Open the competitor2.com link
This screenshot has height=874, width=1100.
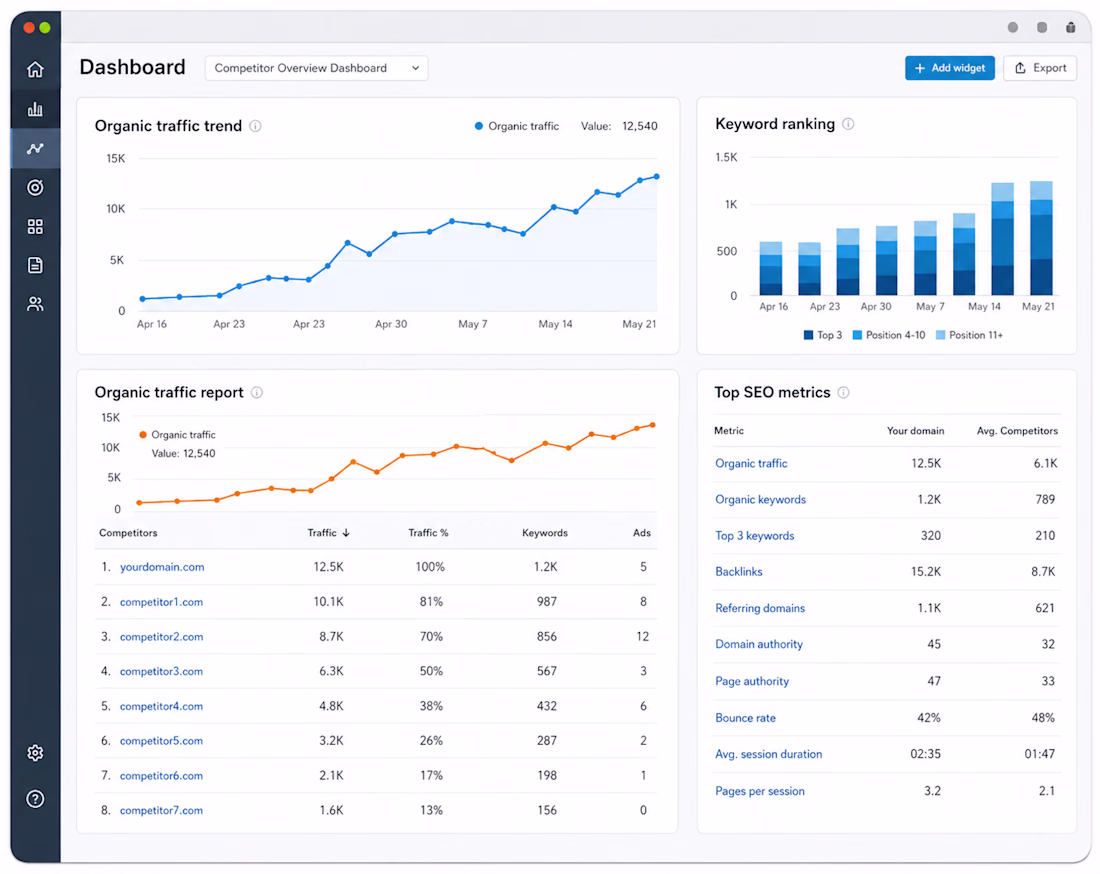point(161,637)
